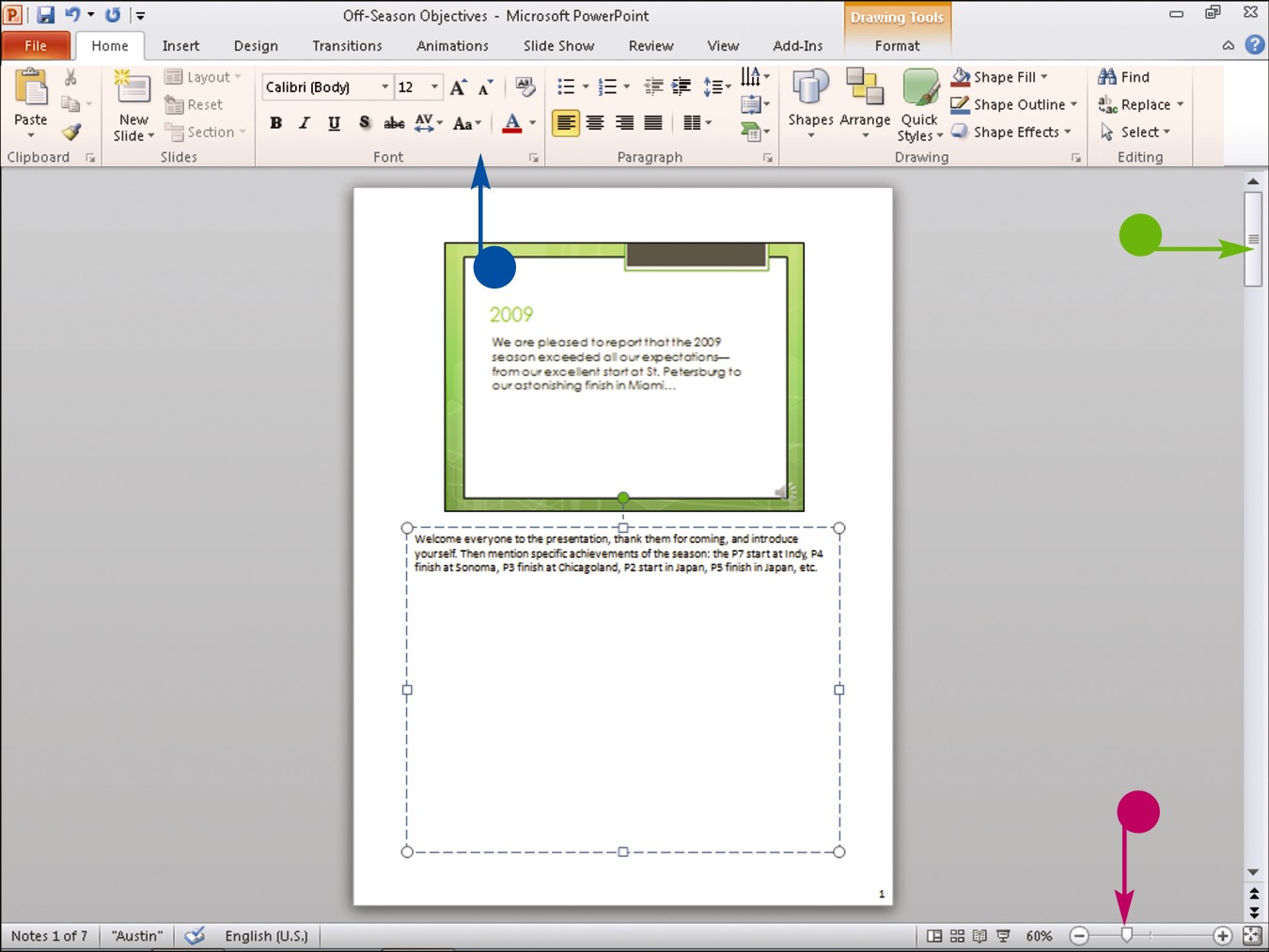
Task: Open the font size dropdown showing 12
Action: pyautogui.click(x=434, y=87)
